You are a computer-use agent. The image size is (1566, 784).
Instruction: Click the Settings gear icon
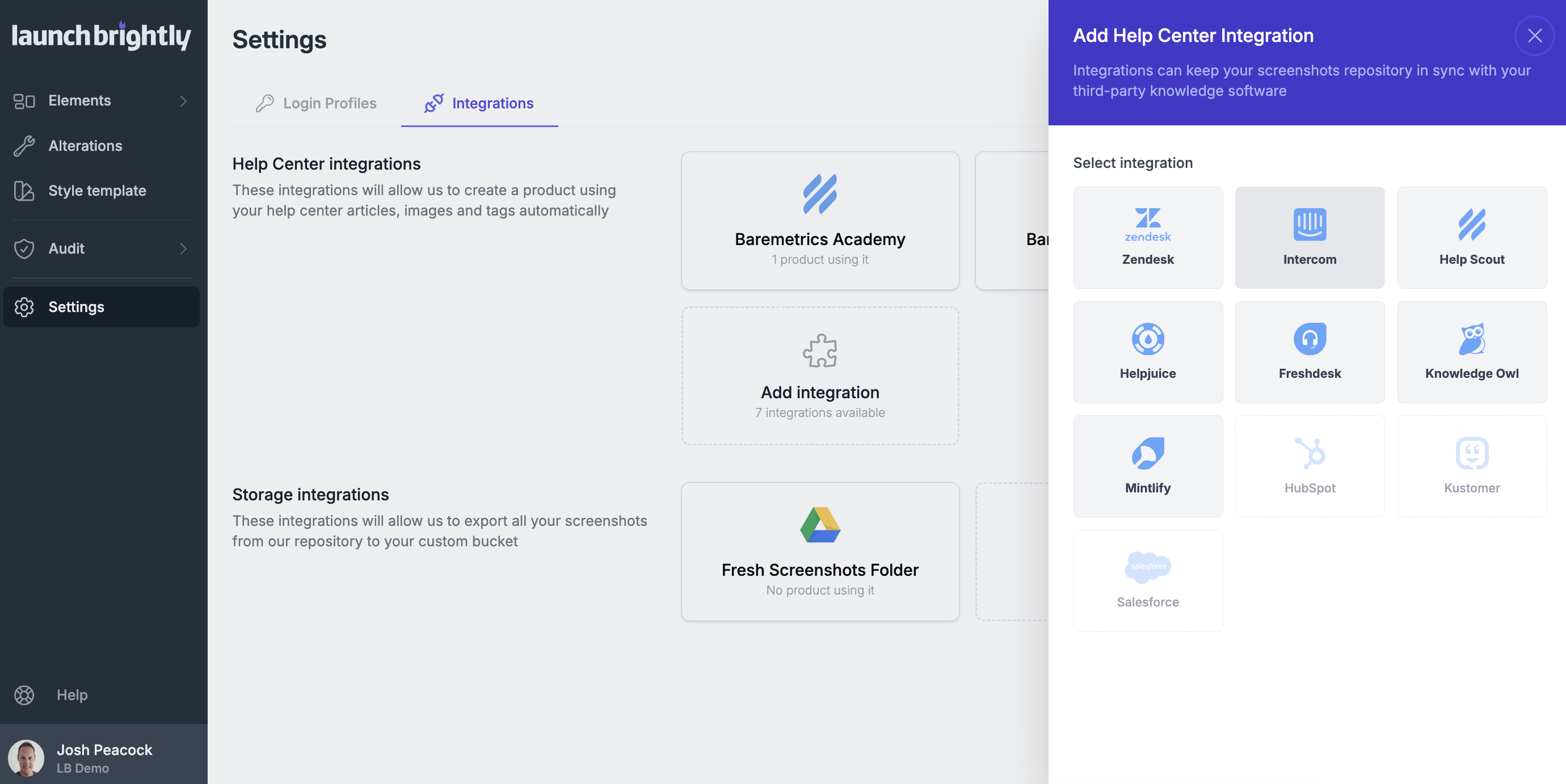click(x=24, y=307)
